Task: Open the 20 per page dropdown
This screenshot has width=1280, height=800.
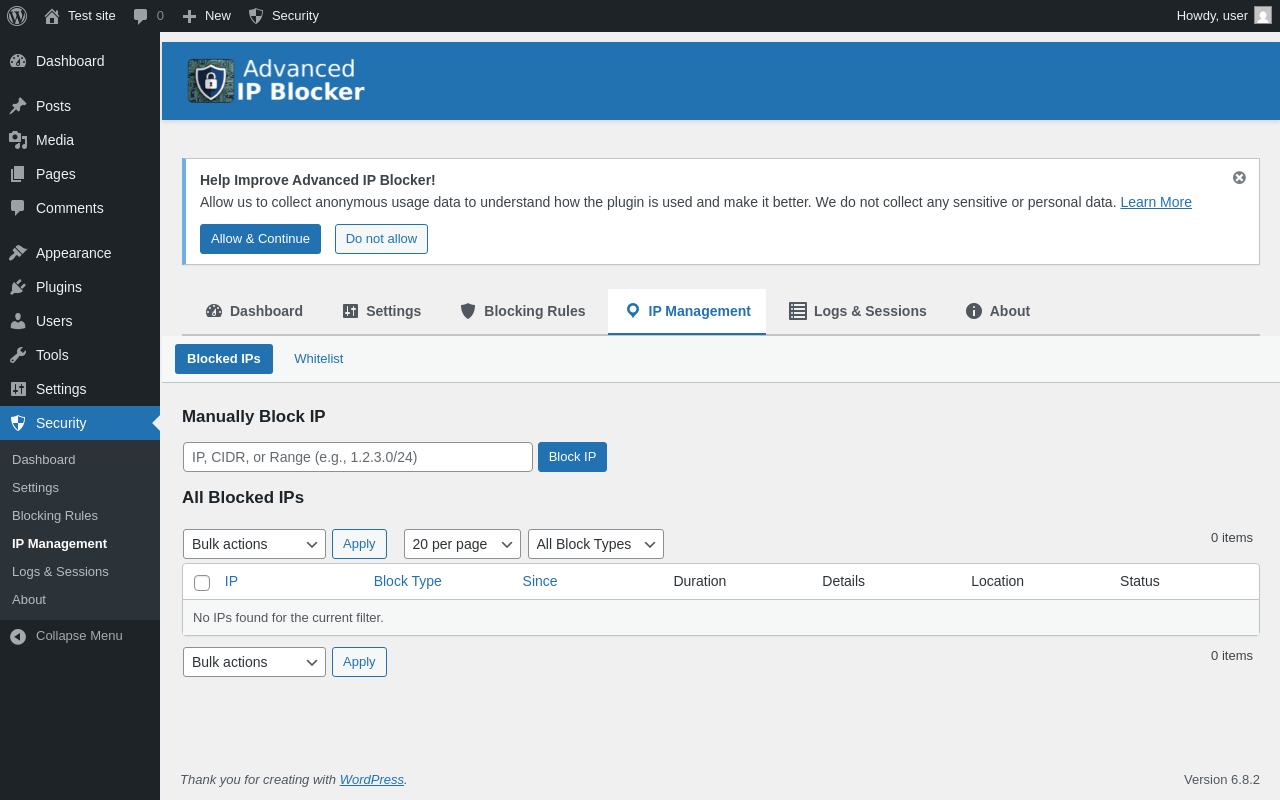Action: point(462,544)
